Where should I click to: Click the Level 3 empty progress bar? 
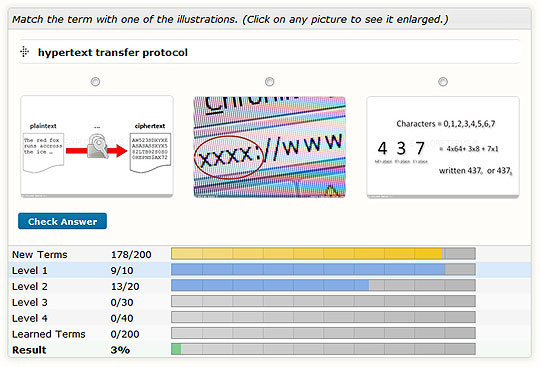[323, 301]
